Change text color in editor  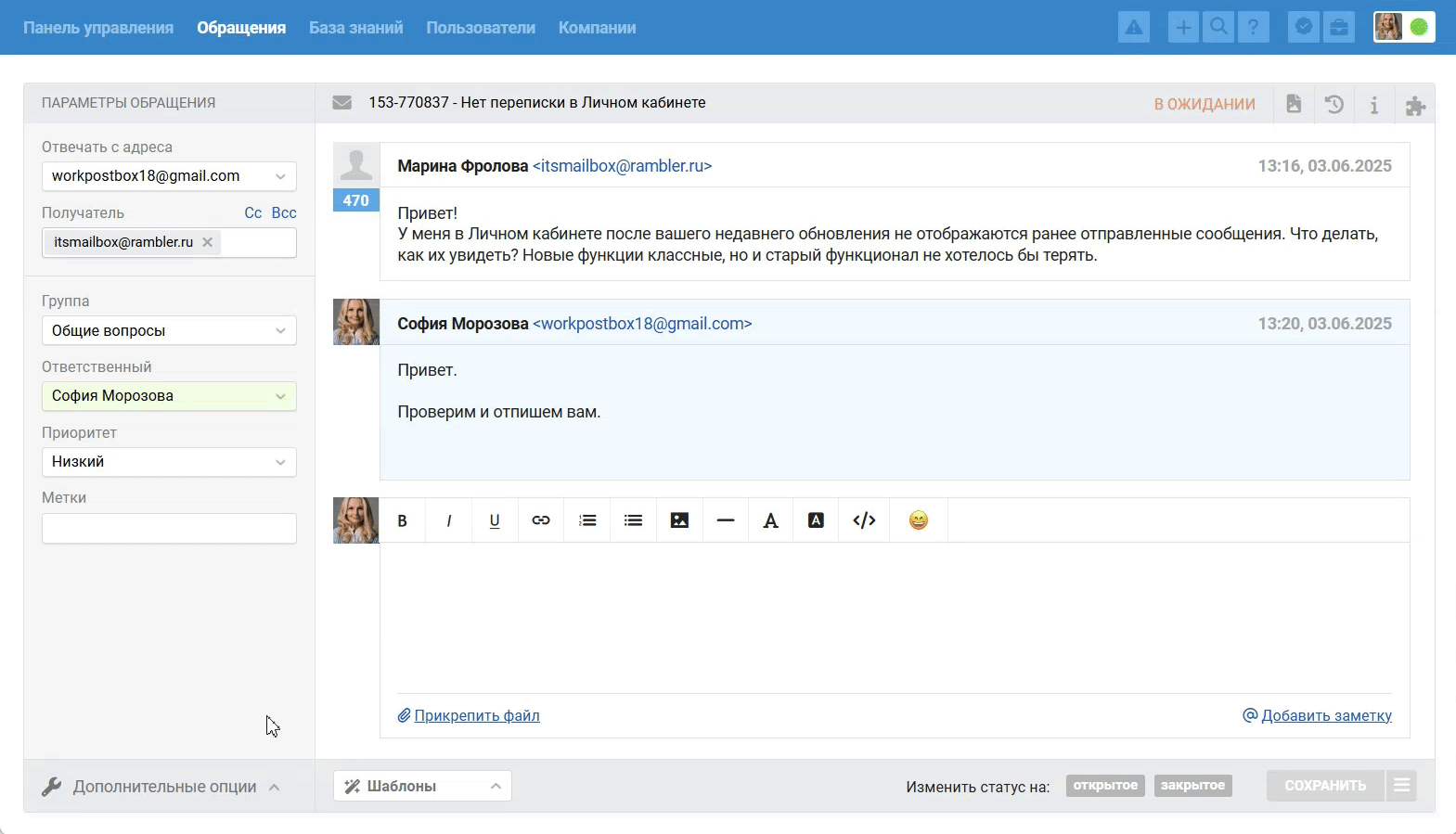770,520
